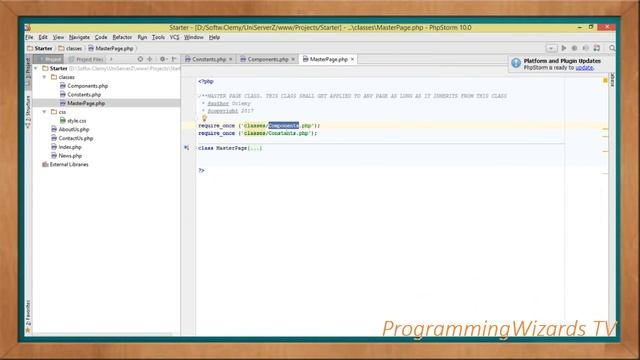Image resolution: width=640 pixels, height=360 pixels.
Task: Click the External Libraries icon
Action: [45, 164]
